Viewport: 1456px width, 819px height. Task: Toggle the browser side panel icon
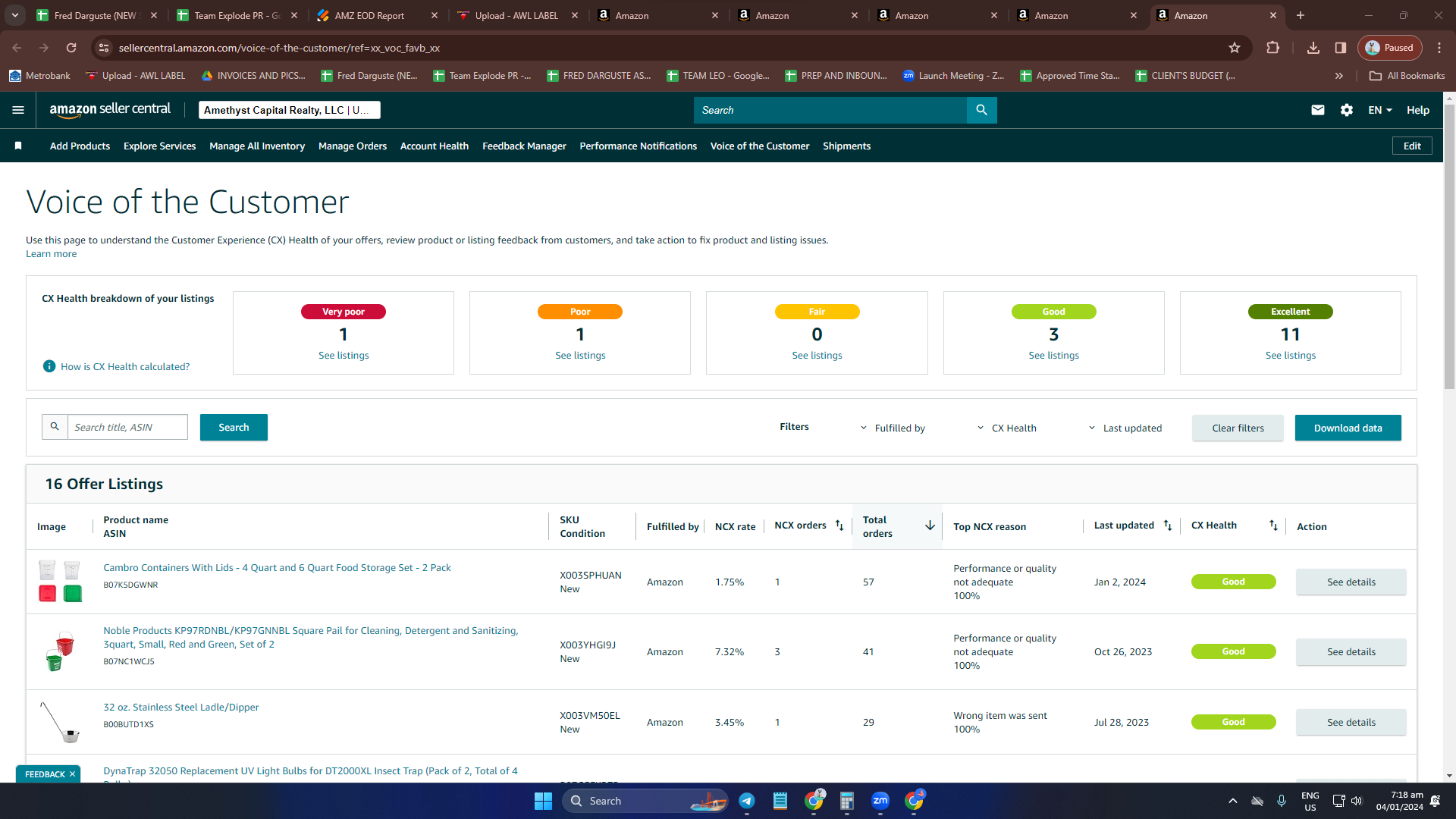click(1341, 48)
